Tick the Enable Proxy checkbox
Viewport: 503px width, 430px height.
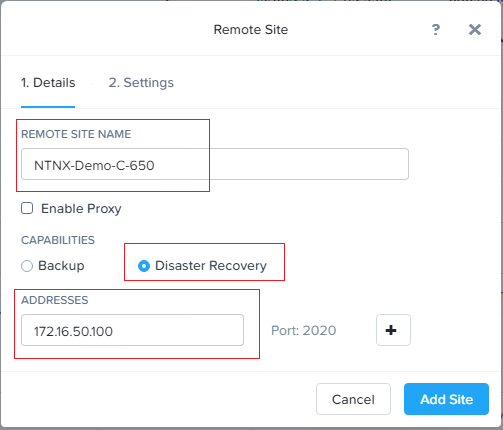[27, 208]
